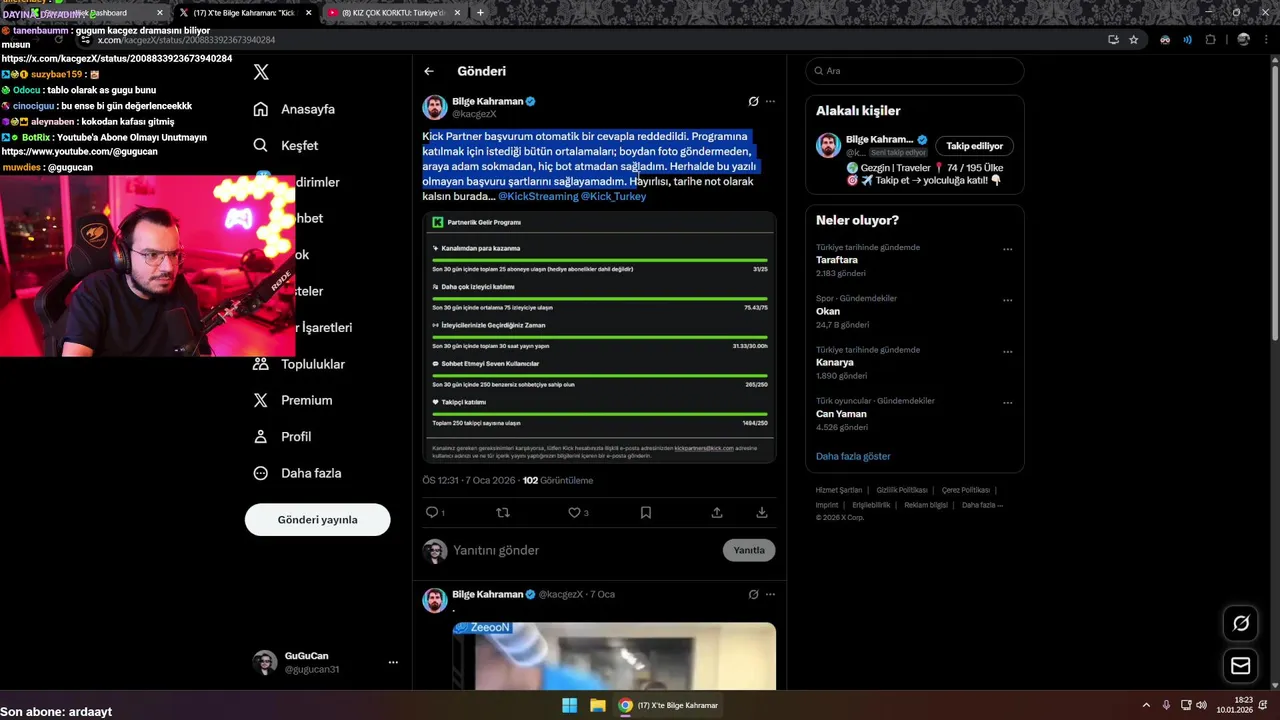1280x720 pixels.
Task: Switch to X'te Bilge Kahraman tab
Action: coord(244,13)
